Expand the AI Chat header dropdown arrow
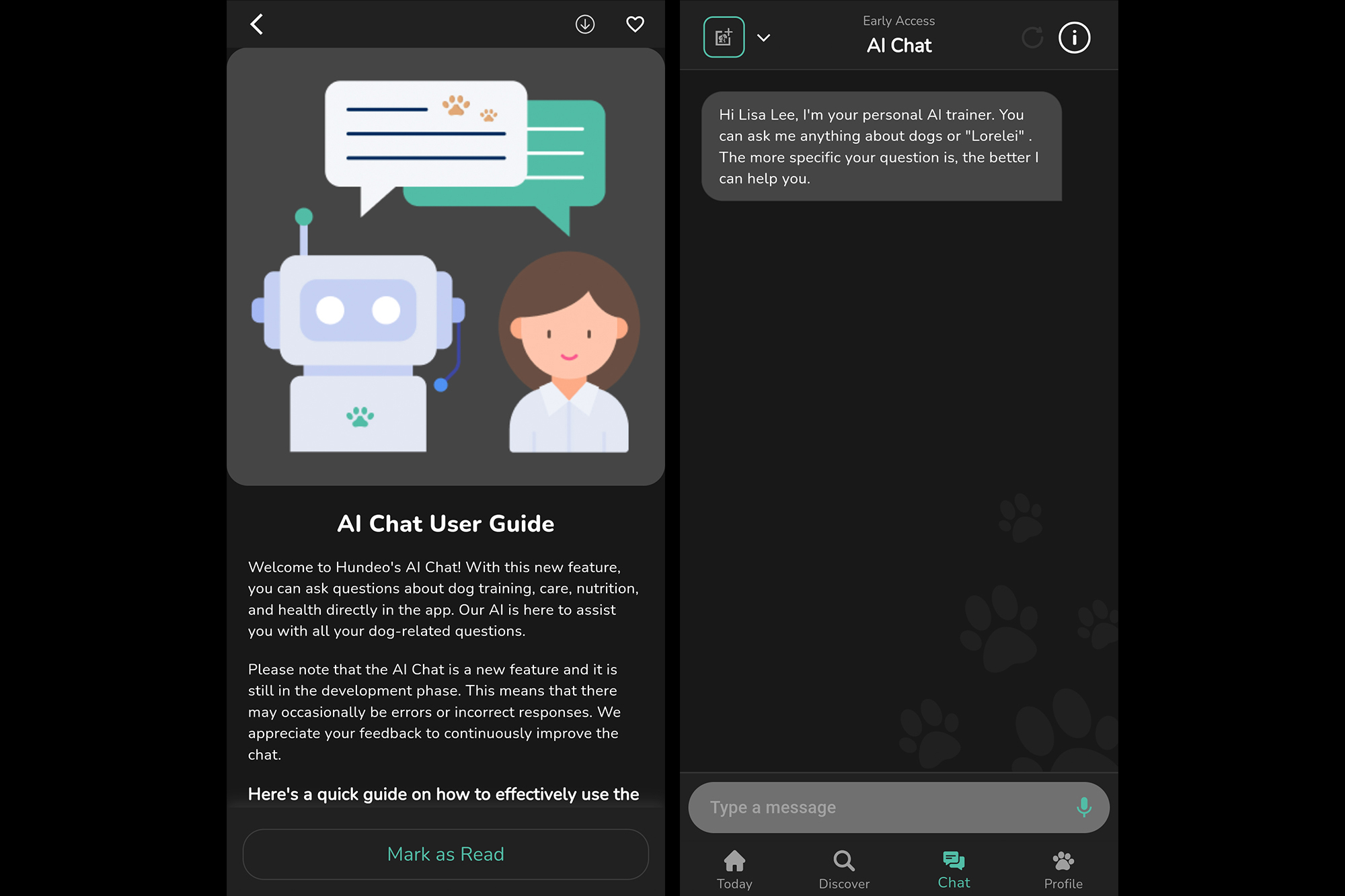This screenshot has height=896, width=1345. (762, 37)
